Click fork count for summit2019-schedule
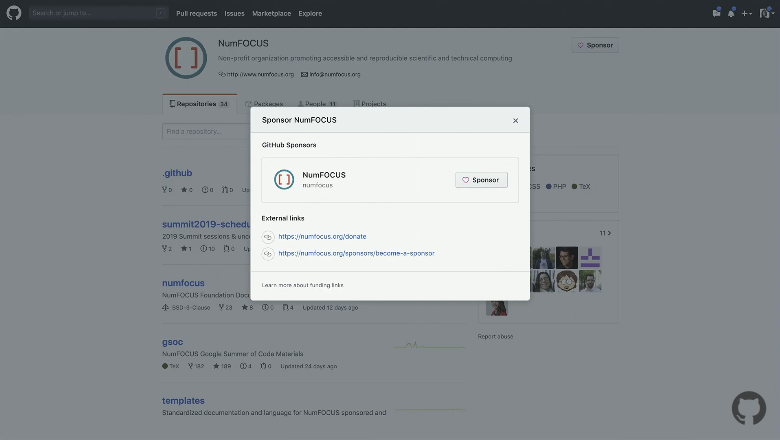Image resolution: width=780 pixels, height=440 pixels. tap(167, 249)
